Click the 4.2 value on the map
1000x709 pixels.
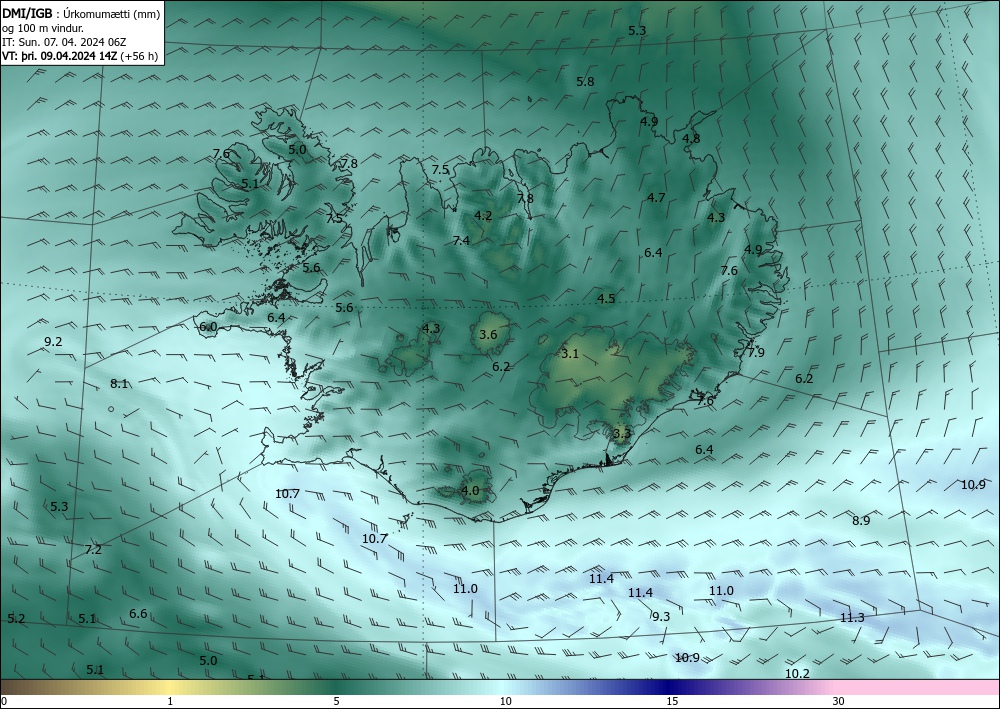click(483, 216)
